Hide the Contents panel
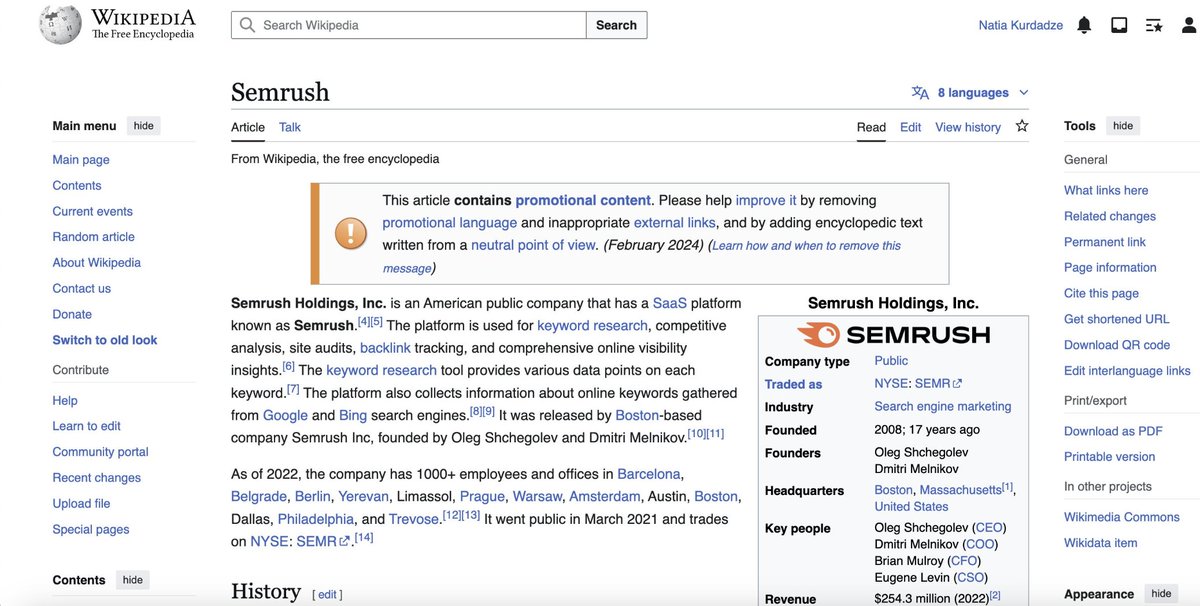The height and width of the screenshot is (606, 1200). (x=133, y=580)
